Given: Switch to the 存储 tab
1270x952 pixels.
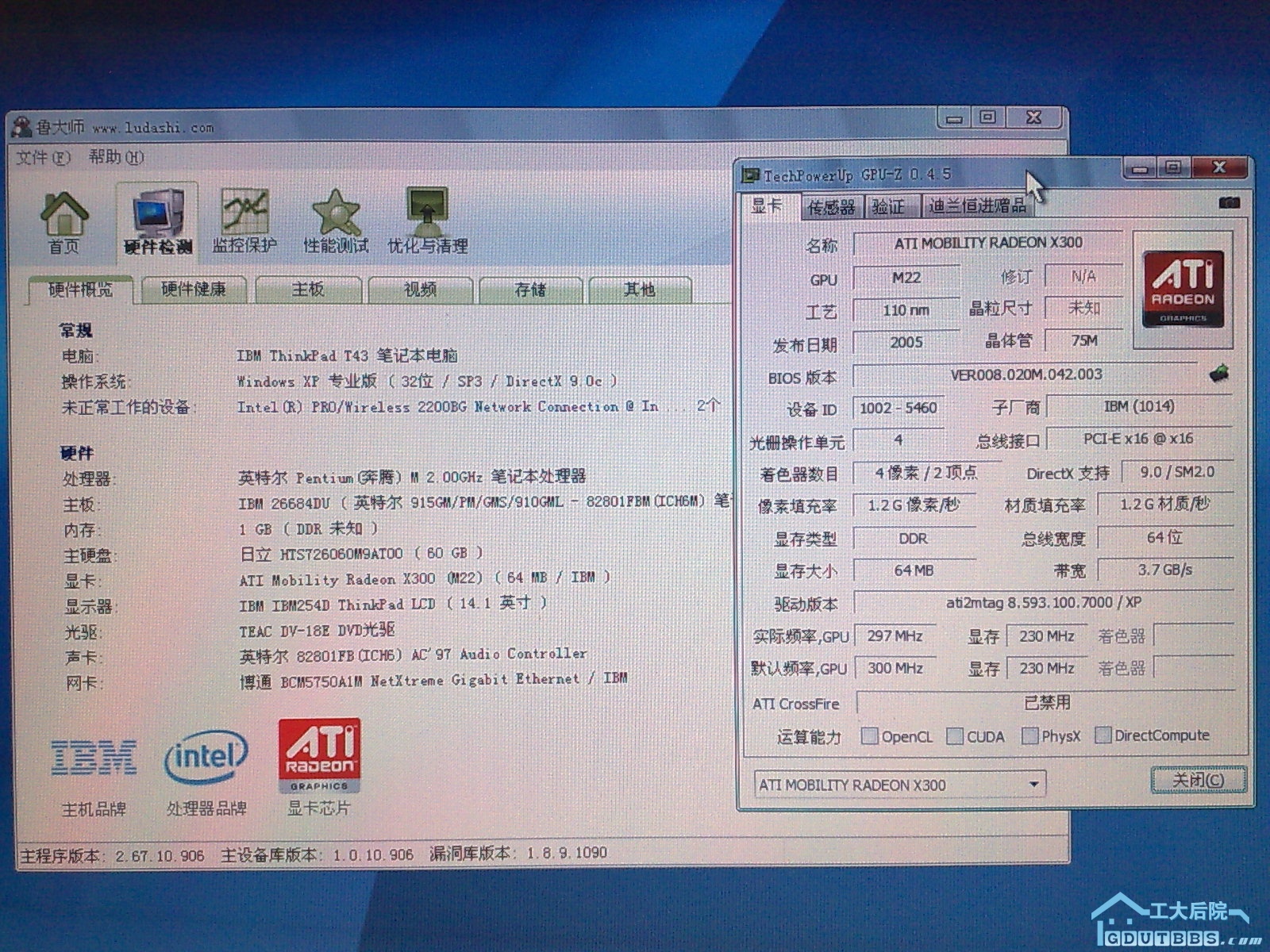Looking at the screenshot, I should [x=530, y=290].
